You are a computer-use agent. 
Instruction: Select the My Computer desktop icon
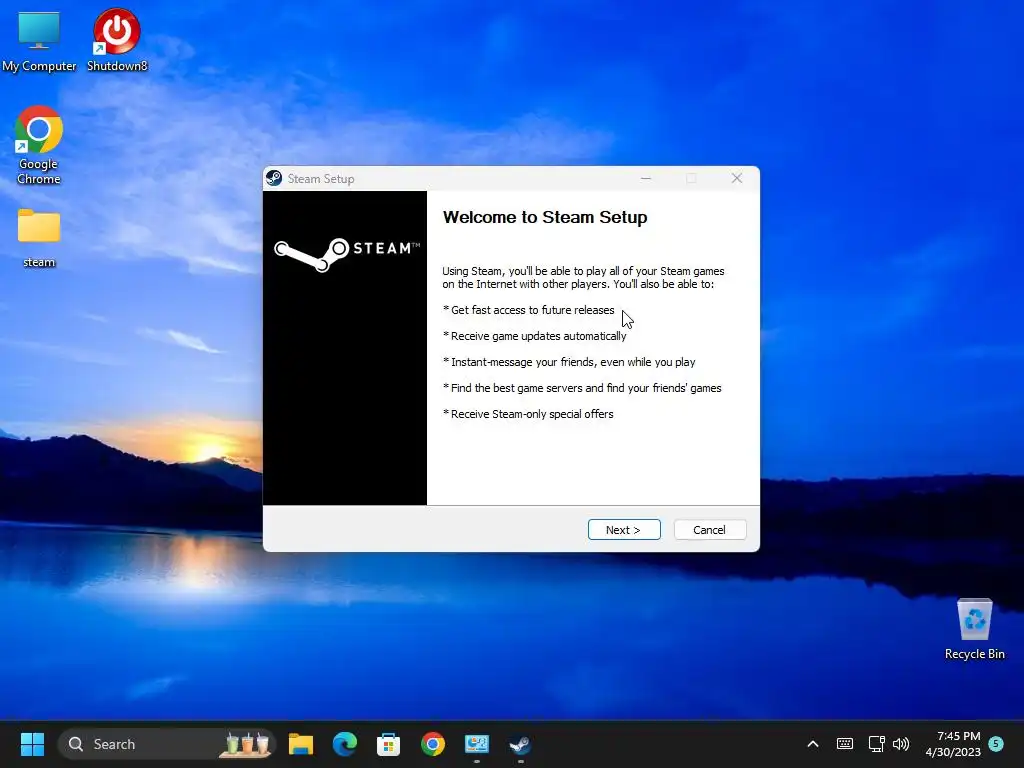click(39, 41)
